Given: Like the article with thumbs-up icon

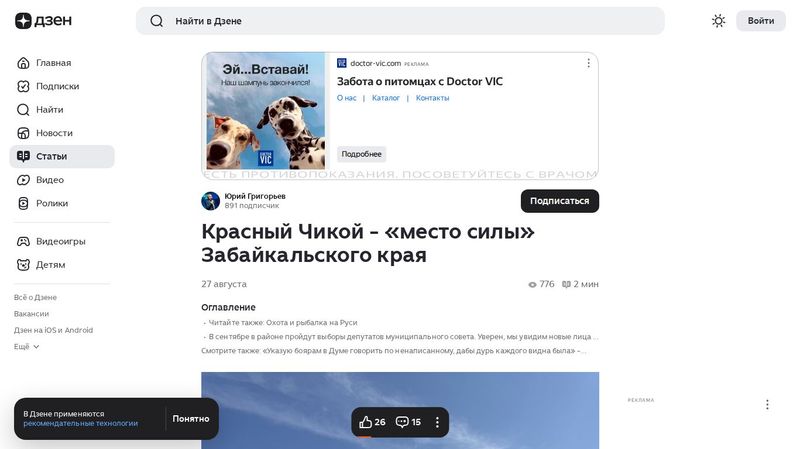Looking at the screenshot, I should pyautogui.click(x=372, y=422).
